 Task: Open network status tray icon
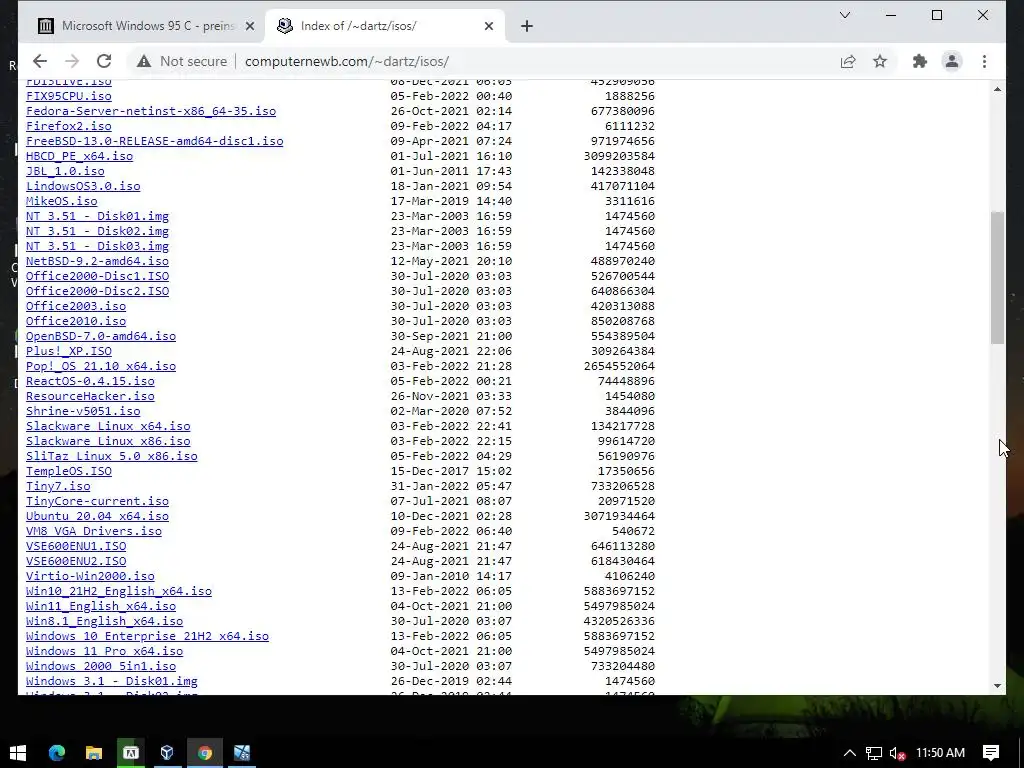tap(874, 754)
